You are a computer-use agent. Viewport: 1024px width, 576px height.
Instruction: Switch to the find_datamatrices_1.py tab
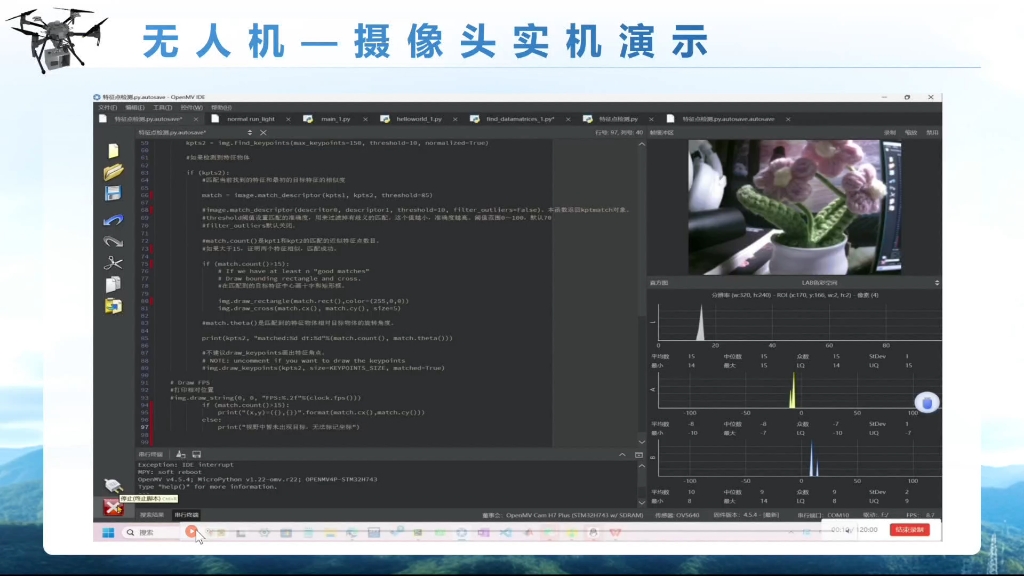(519, 119)
